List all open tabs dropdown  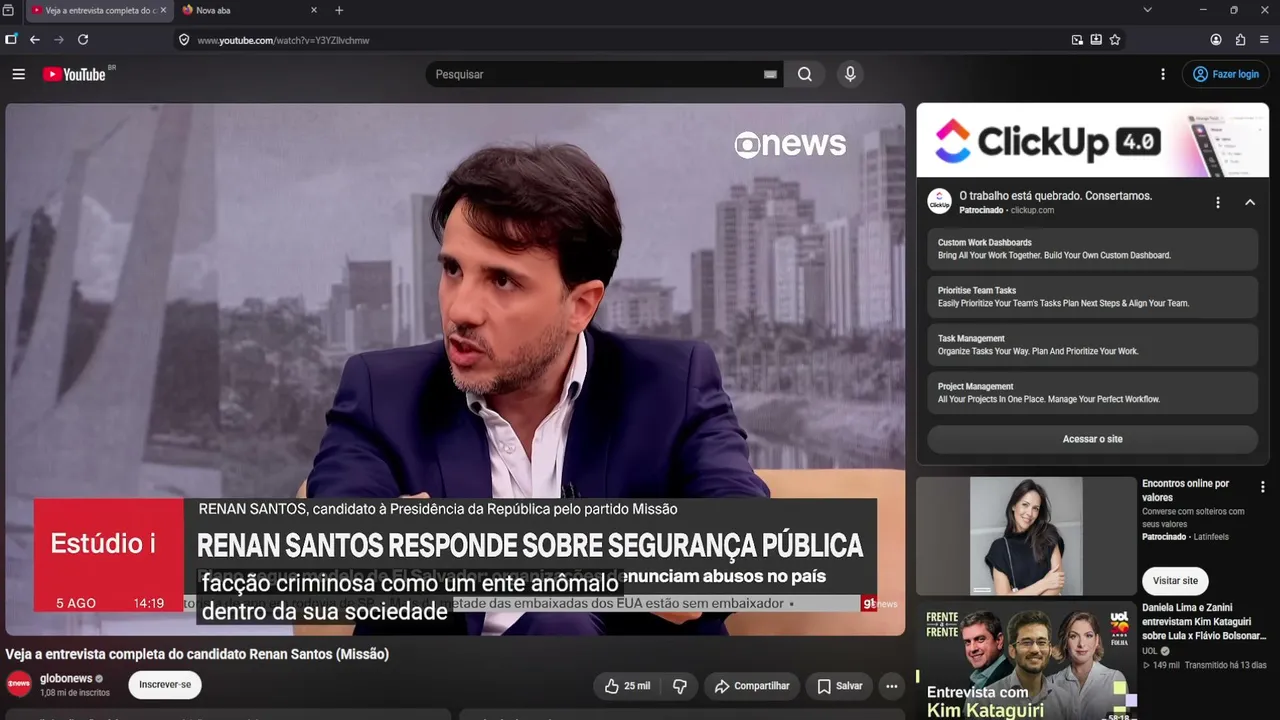(x=1147, y=10)
